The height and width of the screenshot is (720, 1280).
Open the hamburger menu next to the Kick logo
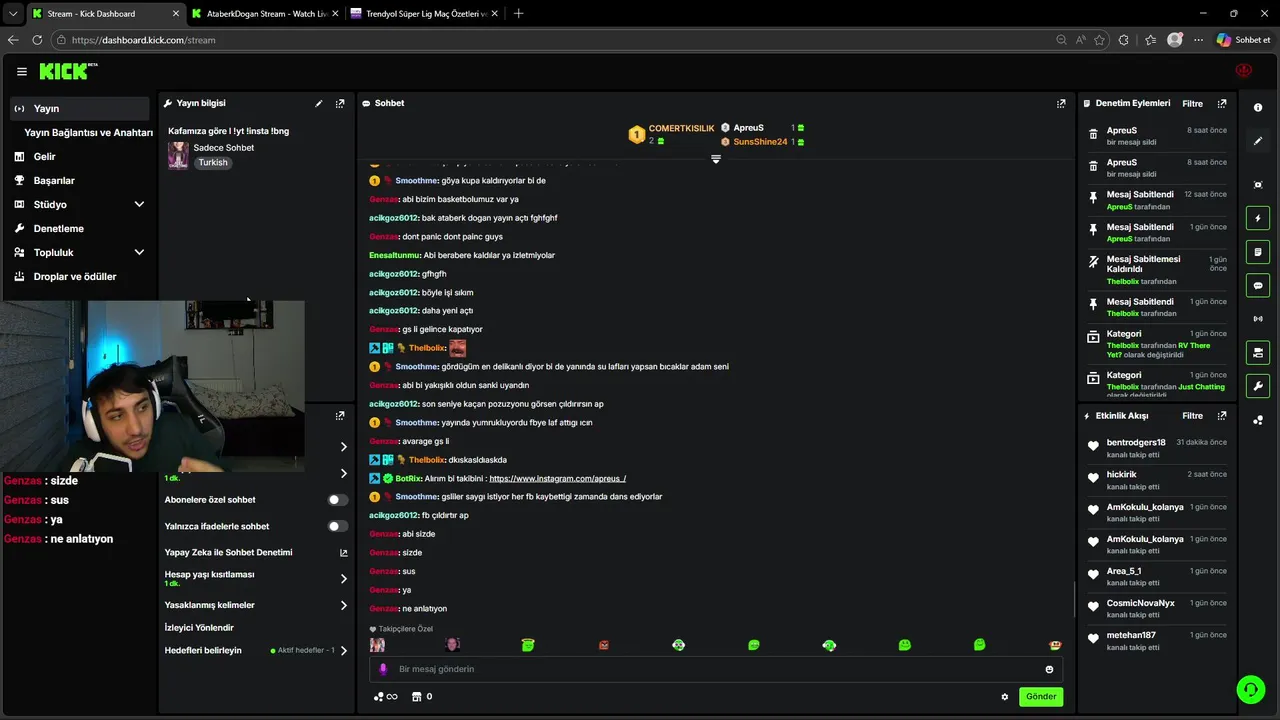(21, 71)
